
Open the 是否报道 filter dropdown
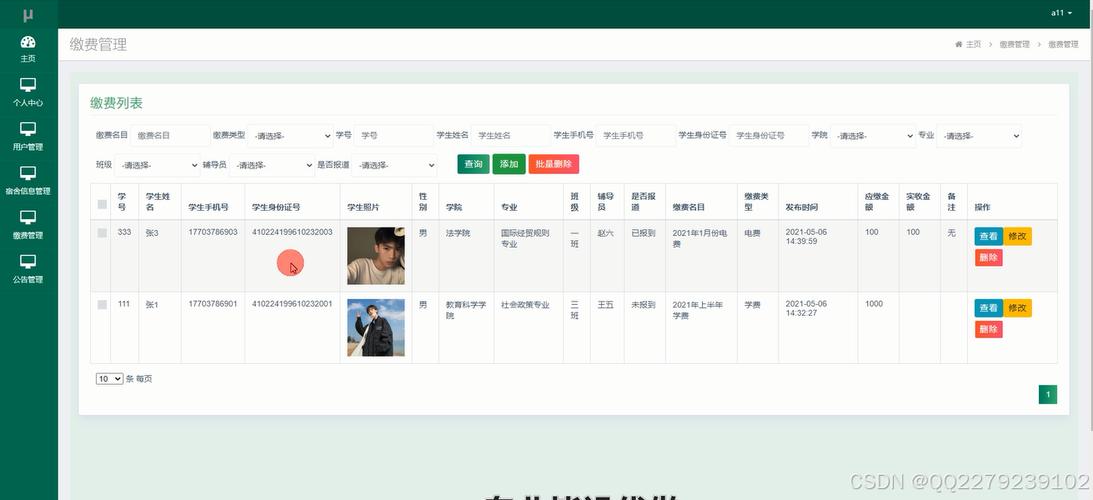tap(395, 165)
